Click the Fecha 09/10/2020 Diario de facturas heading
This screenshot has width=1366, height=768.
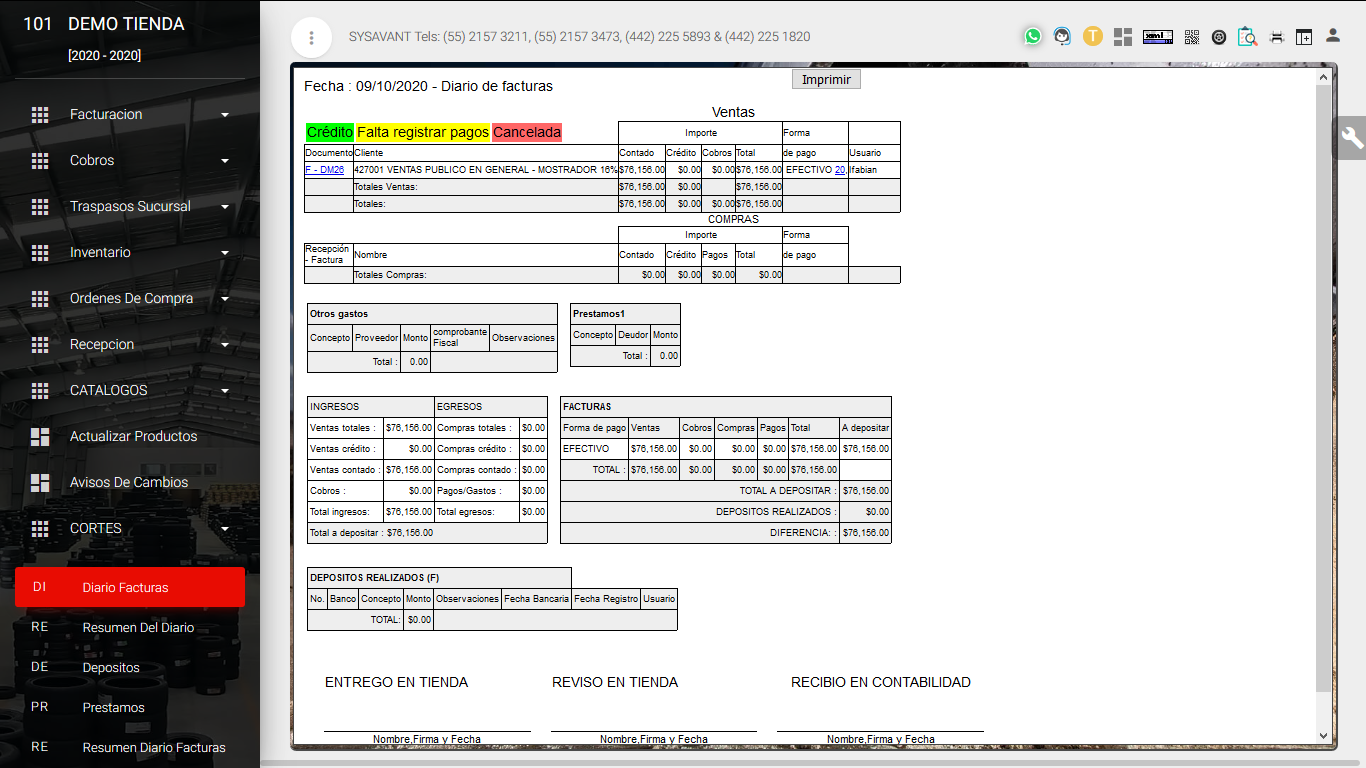pyautogui.click(x=428, y=86)
